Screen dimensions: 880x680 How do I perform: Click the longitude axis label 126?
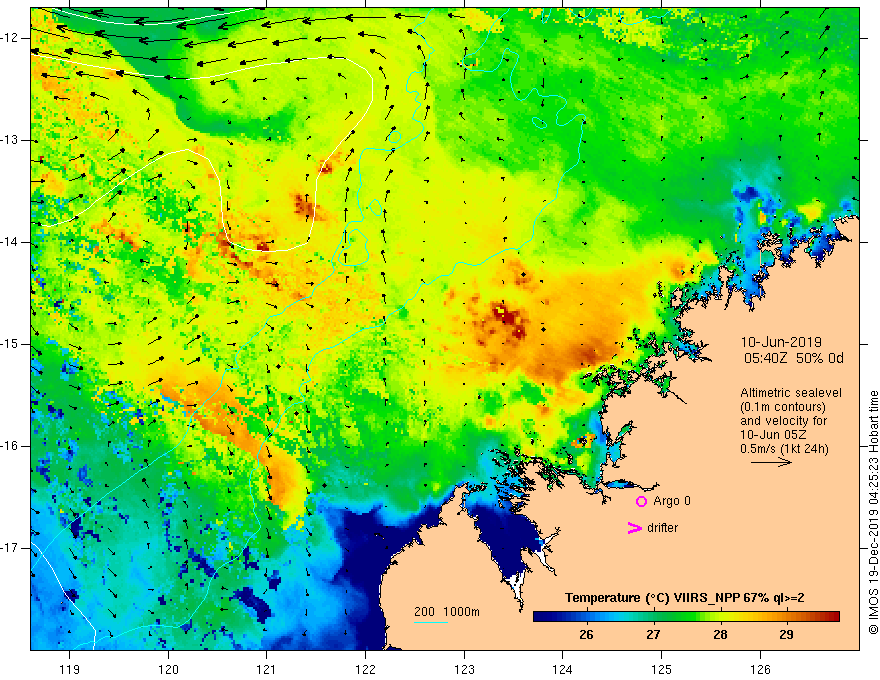[760, 669]
